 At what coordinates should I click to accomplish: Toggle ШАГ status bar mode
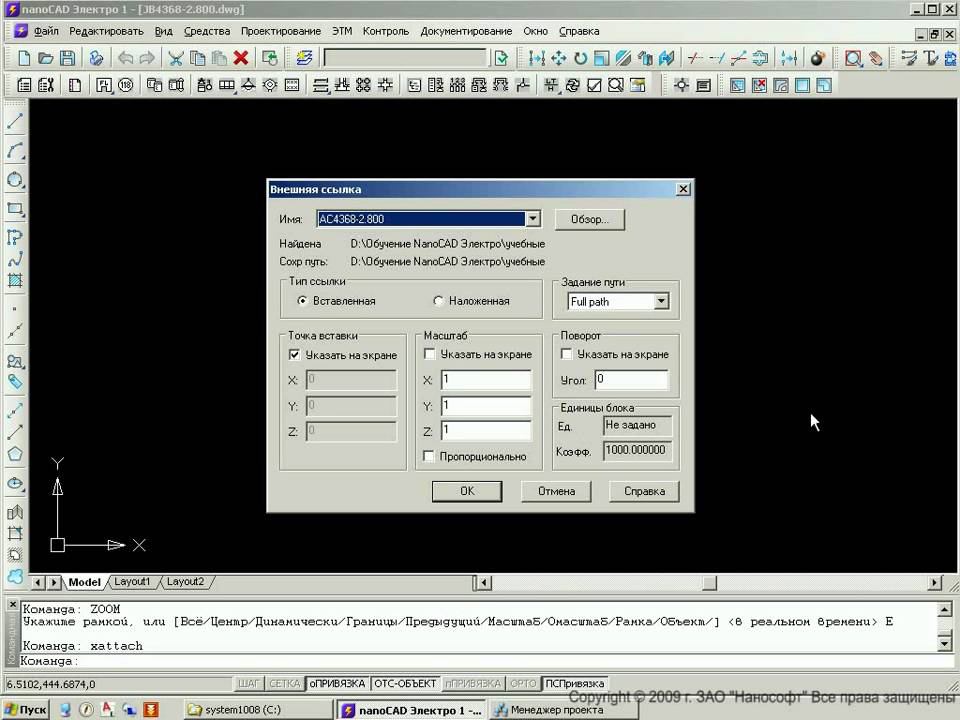pyautogui.click(x=249, y=683)
